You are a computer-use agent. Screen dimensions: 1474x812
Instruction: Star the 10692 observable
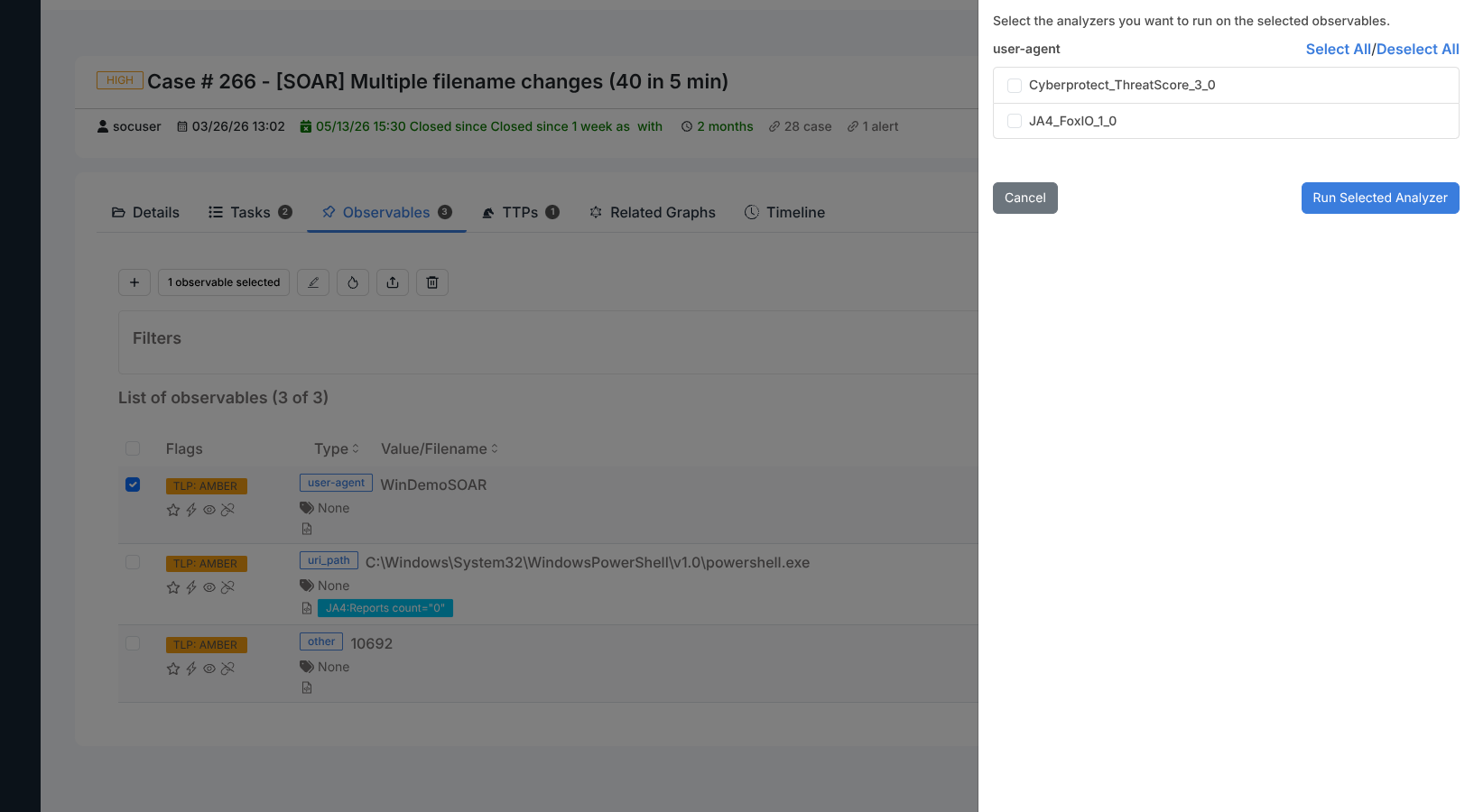(173, 669)
